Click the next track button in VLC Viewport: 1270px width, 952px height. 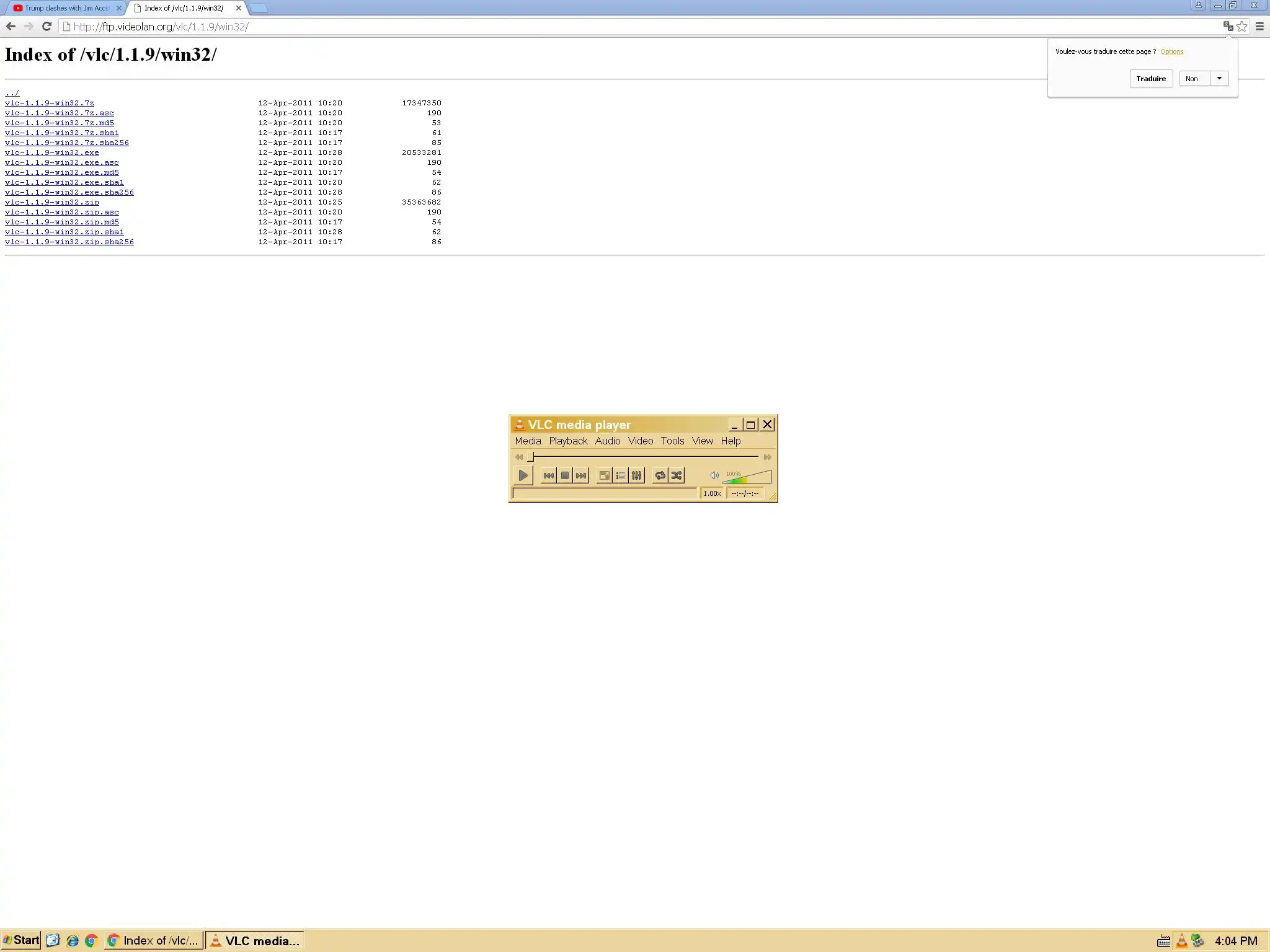click(x=580, y=475)
